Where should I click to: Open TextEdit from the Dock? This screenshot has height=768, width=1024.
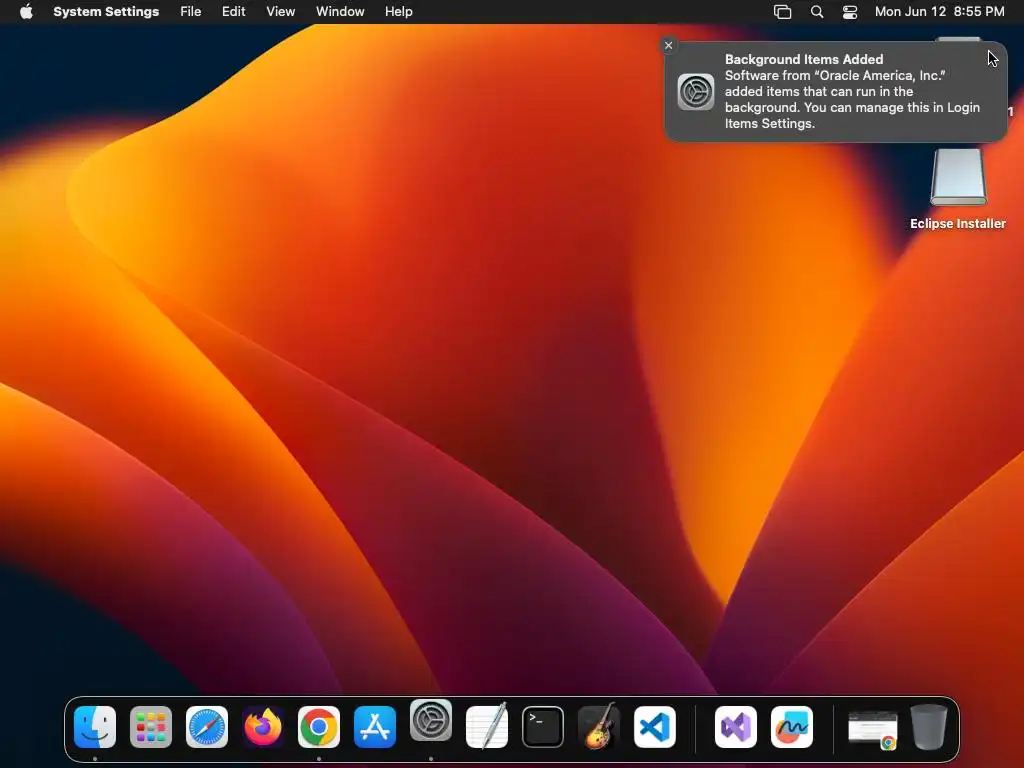pos(487,726)
